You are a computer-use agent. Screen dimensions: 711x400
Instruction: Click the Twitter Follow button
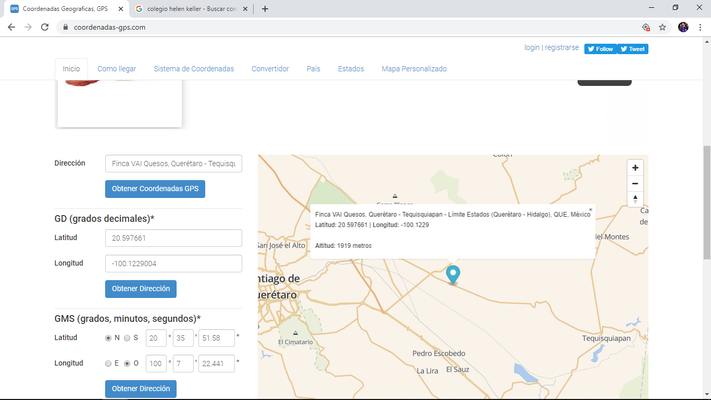(600, 48)
